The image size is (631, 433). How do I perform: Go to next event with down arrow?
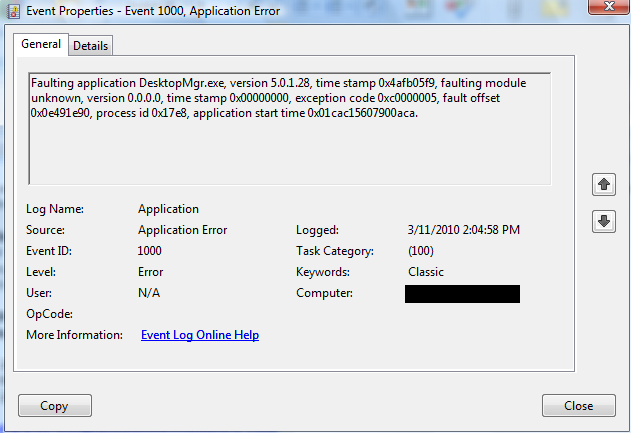click(603, 221)
